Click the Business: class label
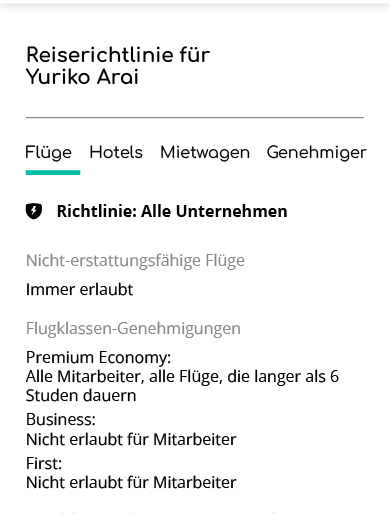391x514 pixels. (x=61, y=419)
